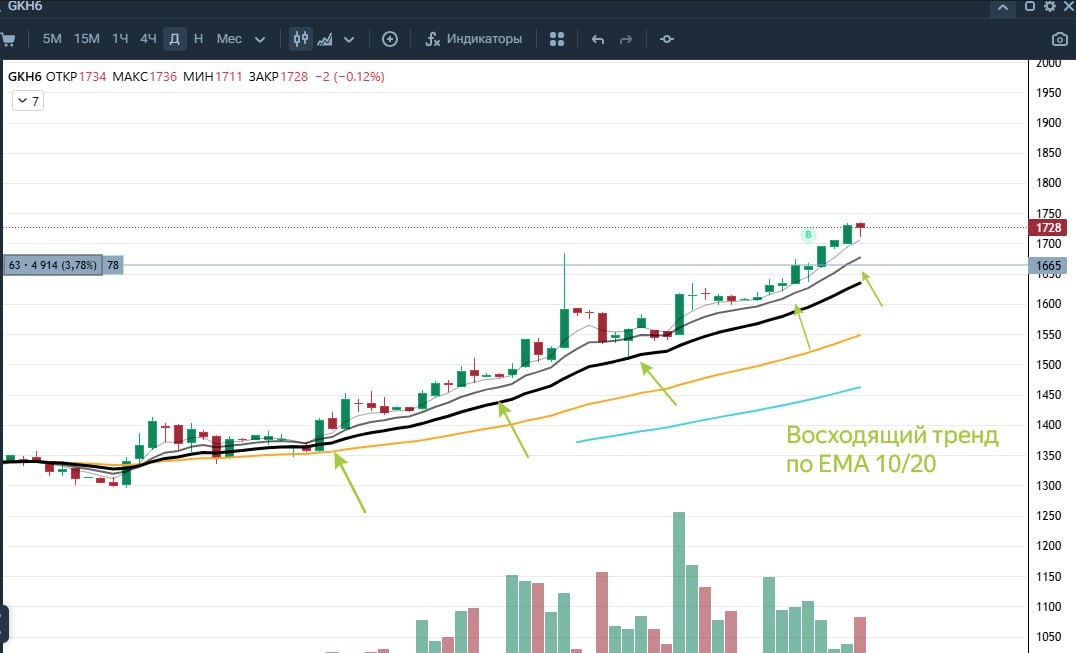The width and height of the screenshot is (1076, 653).
Task: Click the МАКС 1736 high value
Action: pyautogui.click(x=144, y=77)
